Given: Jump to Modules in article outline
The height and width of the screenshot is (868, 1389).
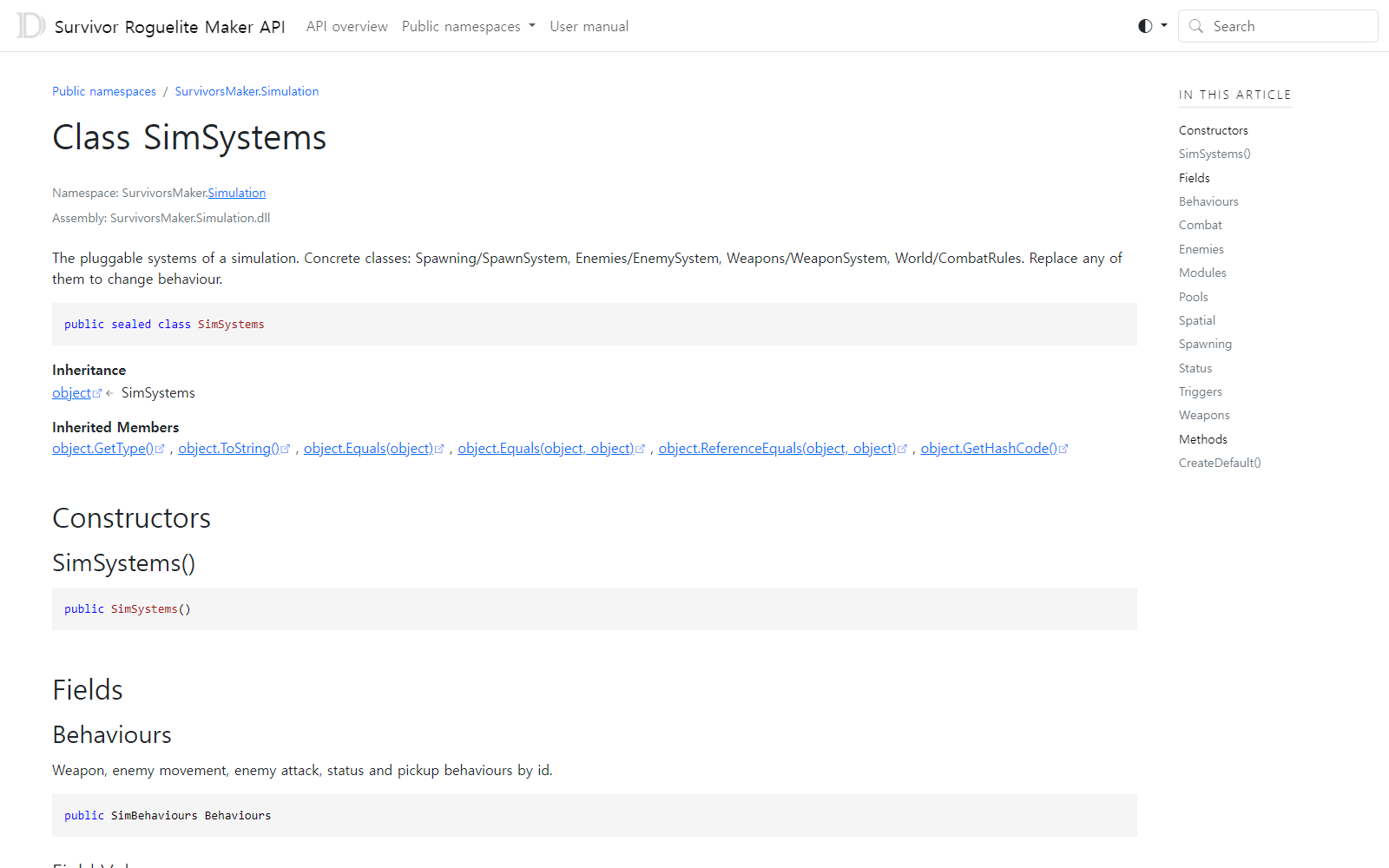Looking at the screenshot, I should (x=1202, y=273).
